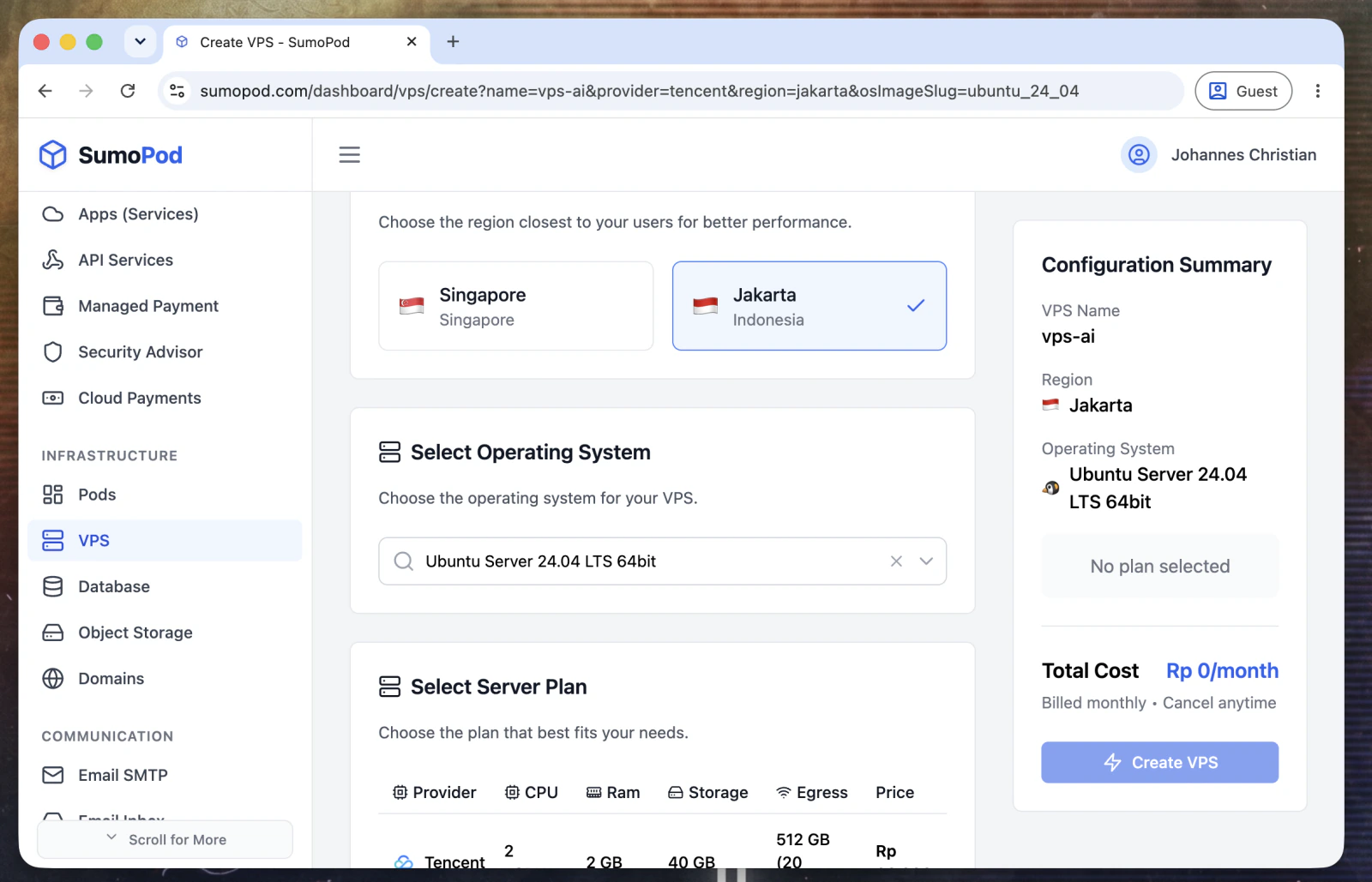
Task: Sort by the Provider column header
Action: [435, 793]
